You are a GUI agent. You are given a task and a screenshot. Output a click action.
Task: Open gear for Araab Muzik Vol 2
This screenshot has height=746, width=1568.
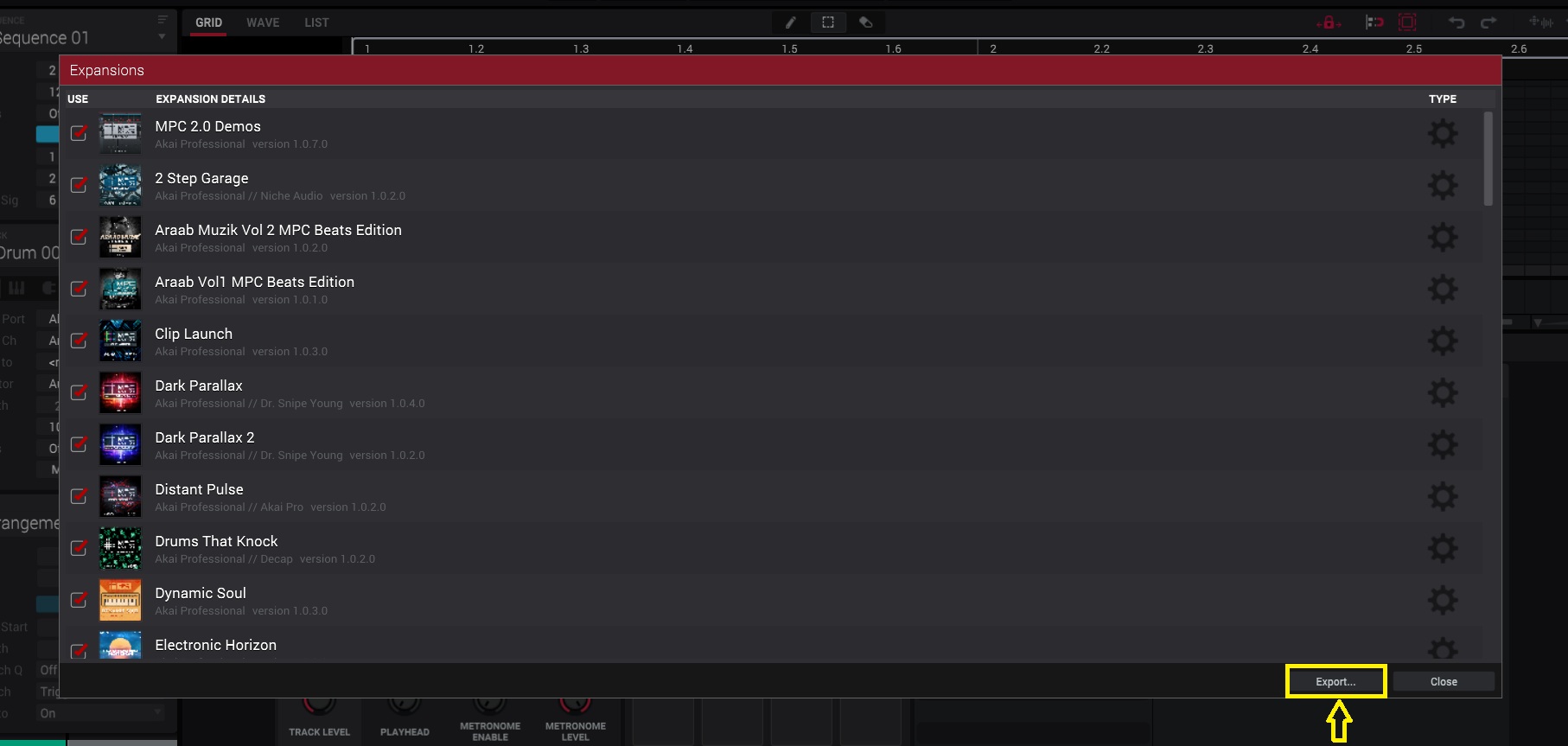point(1442,237)
